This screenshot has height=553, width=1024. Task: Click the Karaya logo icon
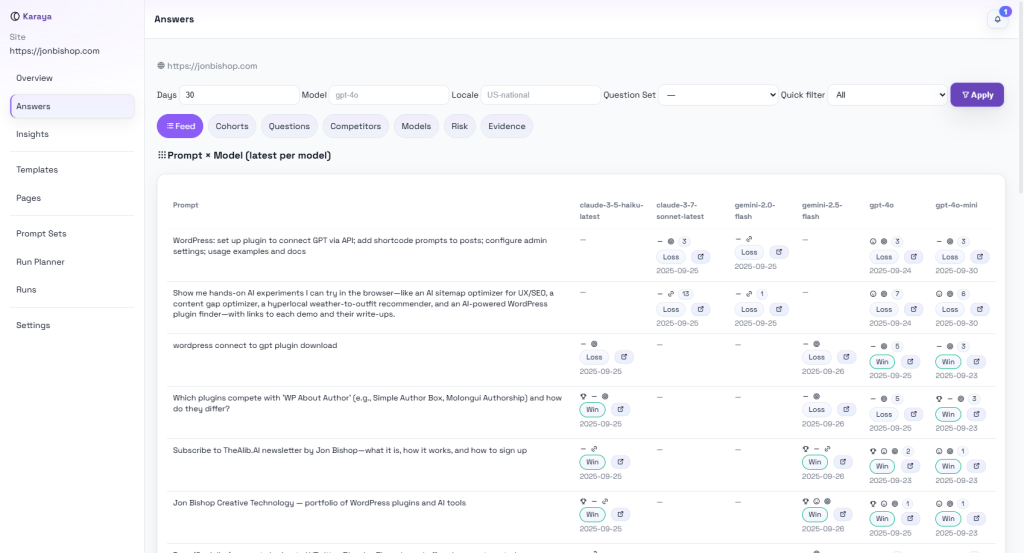coord(14,16)
